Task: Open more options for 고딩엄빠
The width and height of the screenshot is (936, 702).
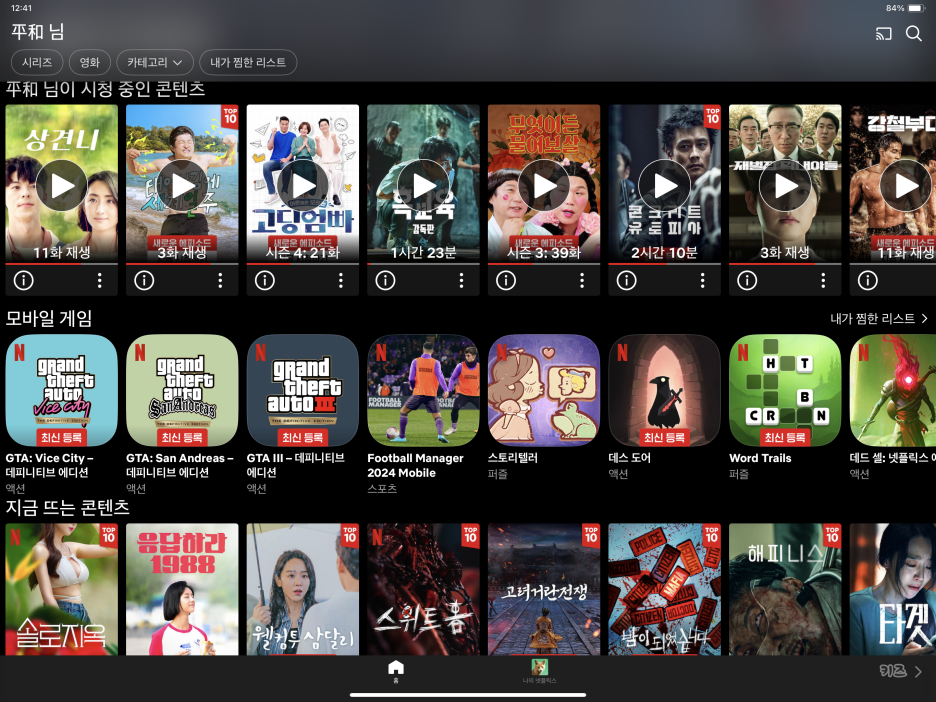Action: [341, 281]
